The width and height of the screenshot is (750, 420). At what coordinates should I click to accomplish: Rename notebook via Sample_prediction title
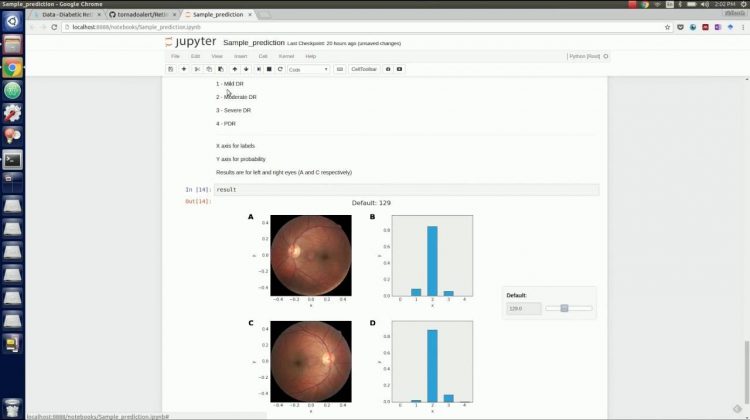coord(254,43)
